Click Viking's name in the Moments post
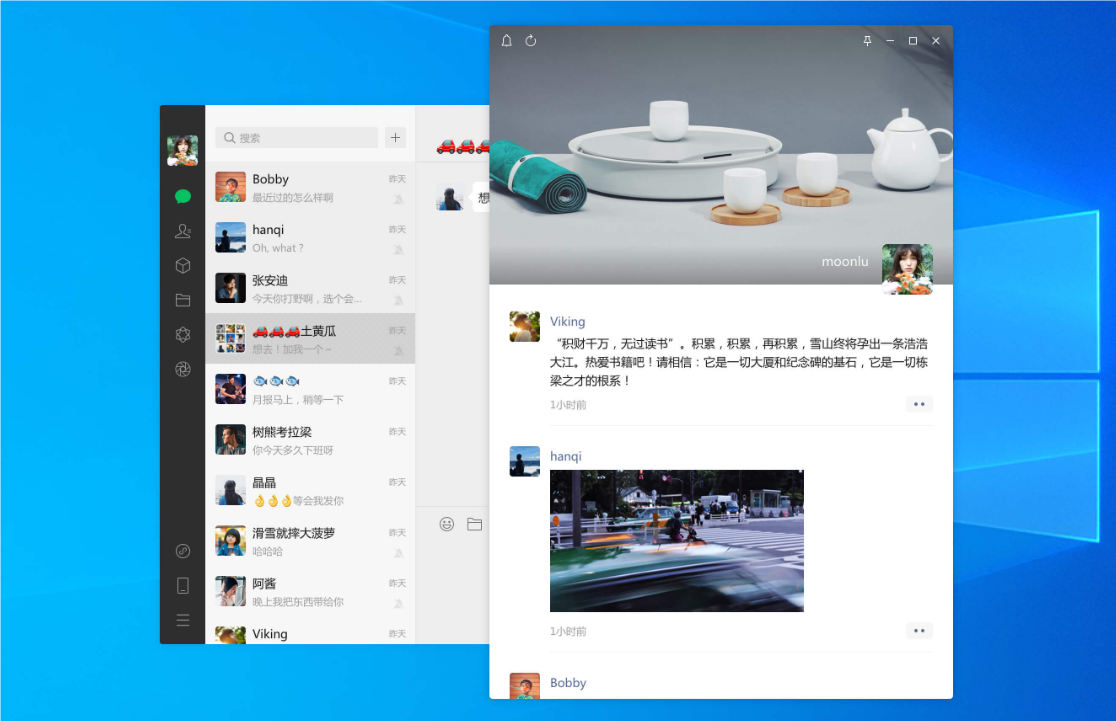The width and height of the screenshot is (1116, 721). [567, 321]
